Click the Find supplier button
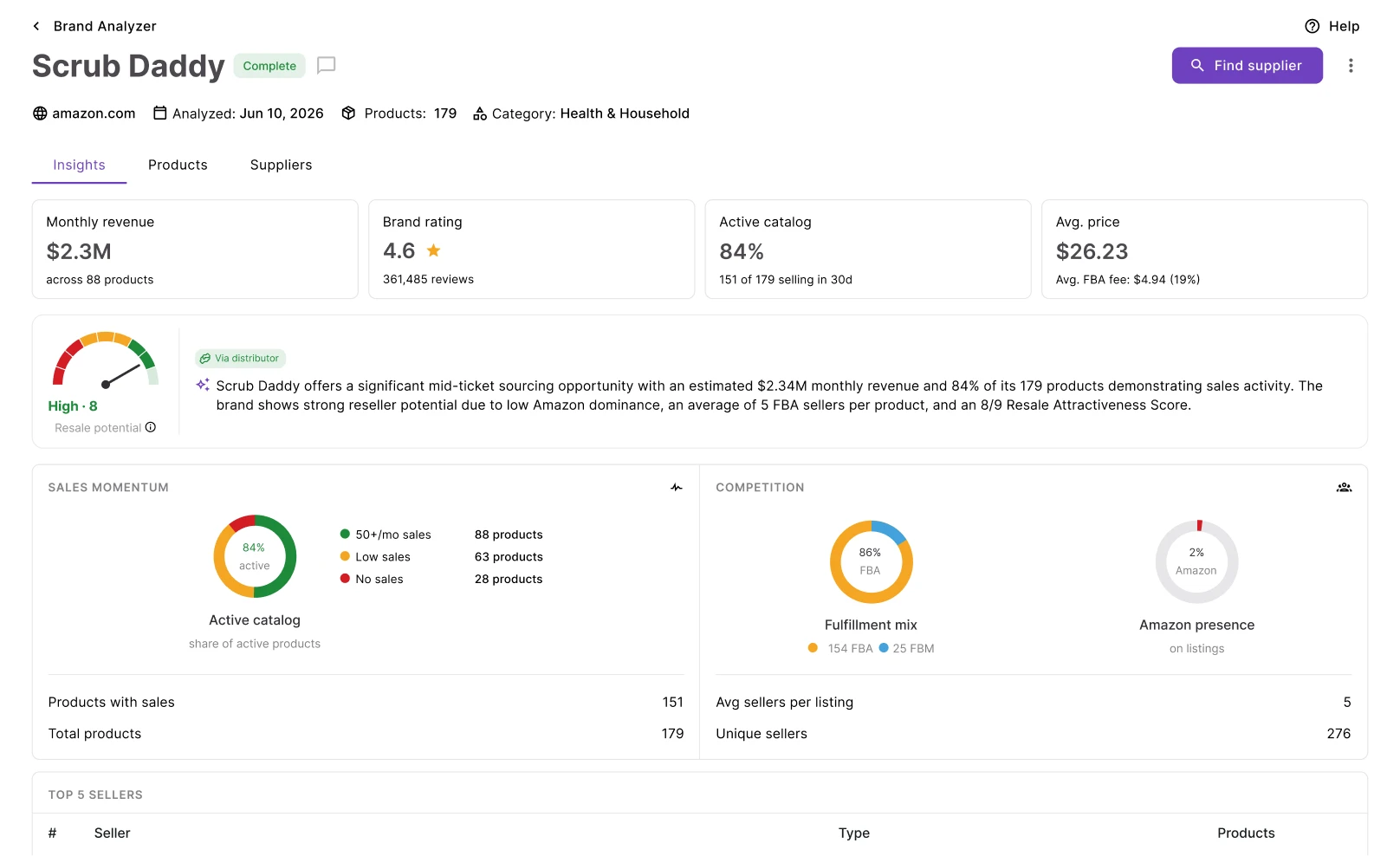This screenshot has height=856, width=1400. 1247,66
